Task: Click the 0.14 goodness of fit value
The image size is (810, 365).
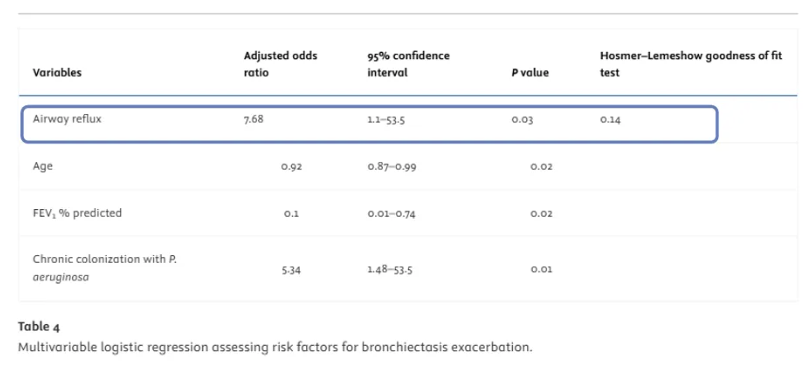Action: tap(610, 120)
